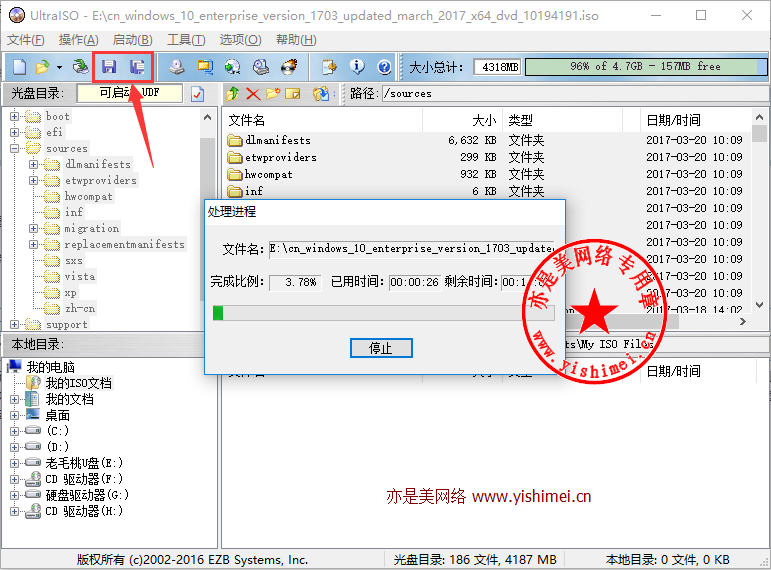Viewport: 771px width, 570px height.
Task: Click the 路径 /sources path field
Action: point(574,93)
